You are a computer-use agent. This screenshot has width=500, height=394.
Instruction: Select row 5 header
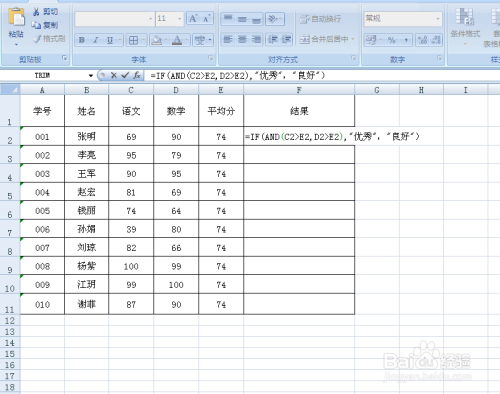pos(10,192)
